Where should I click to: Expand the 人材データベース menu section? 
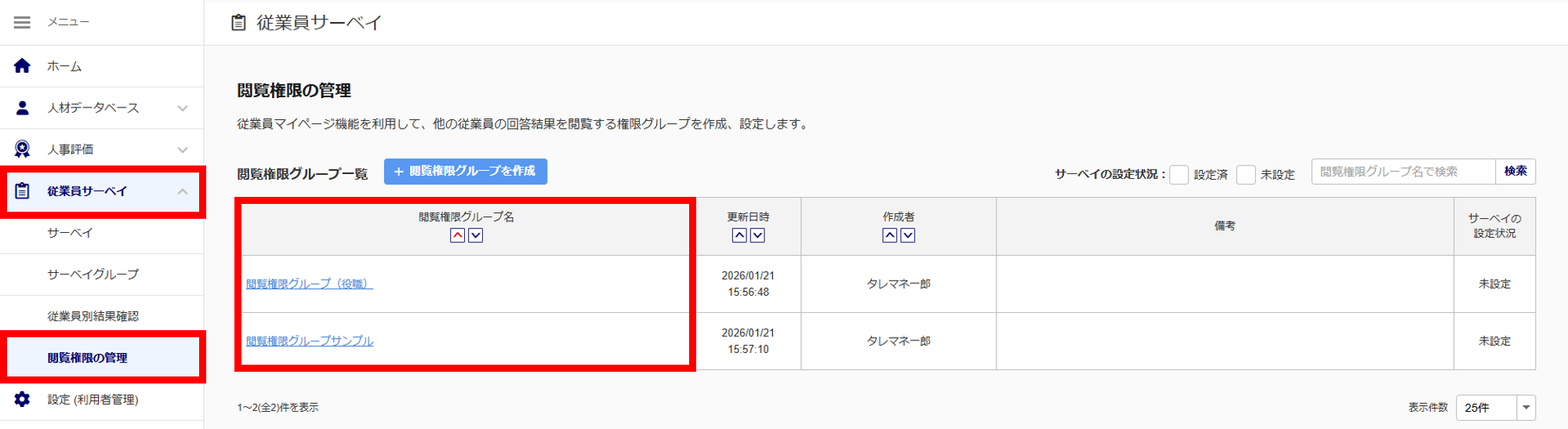pyautogui.click(x=183, y=108)
